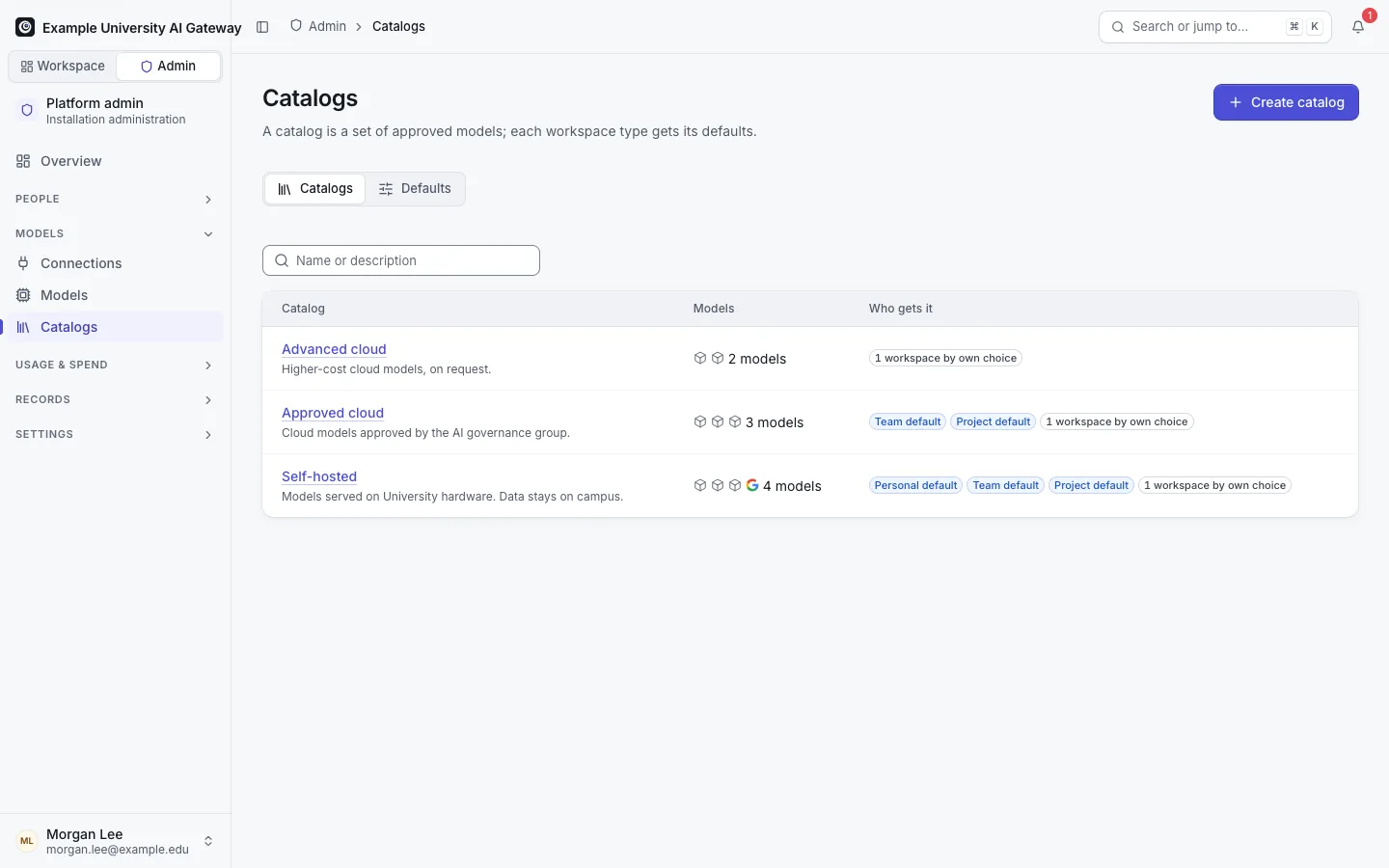This screenshot has height=868, width=1389.
Task: Expand the Usage & Spend section
Action: (115, 365)
